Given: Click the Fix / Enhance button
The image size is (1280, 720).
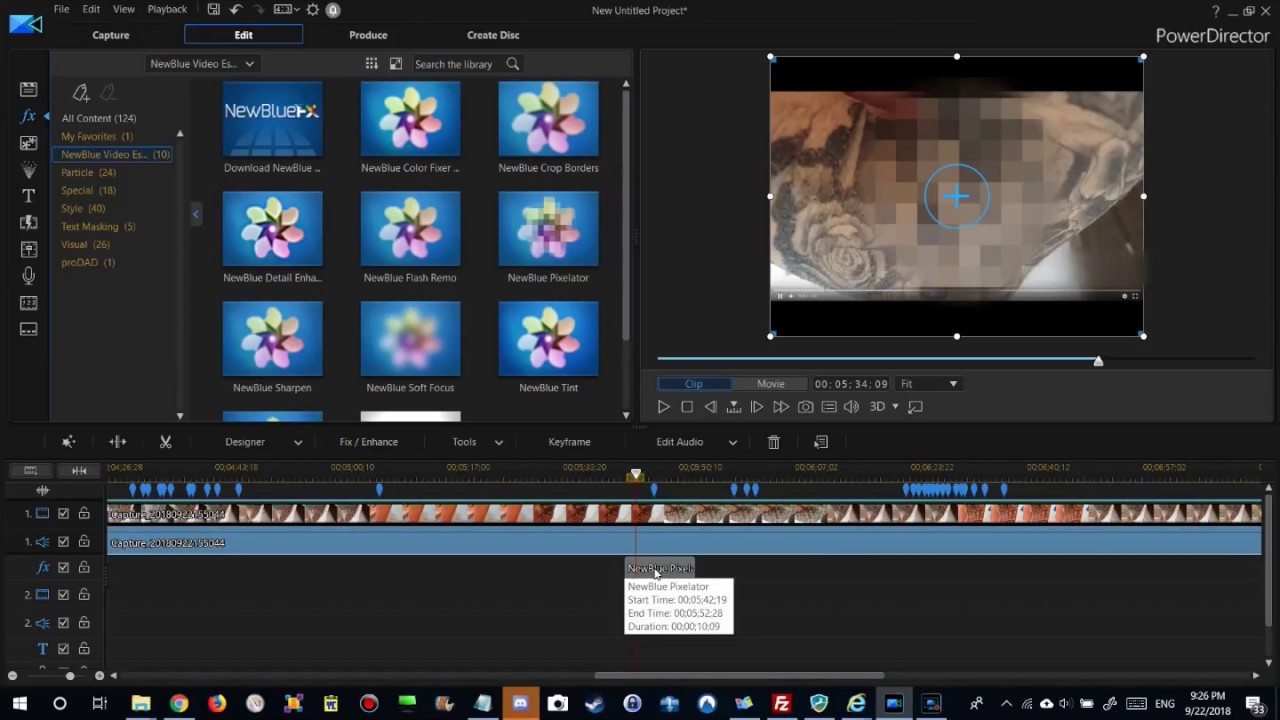Looking at the screenshot, I should (368, 441).
